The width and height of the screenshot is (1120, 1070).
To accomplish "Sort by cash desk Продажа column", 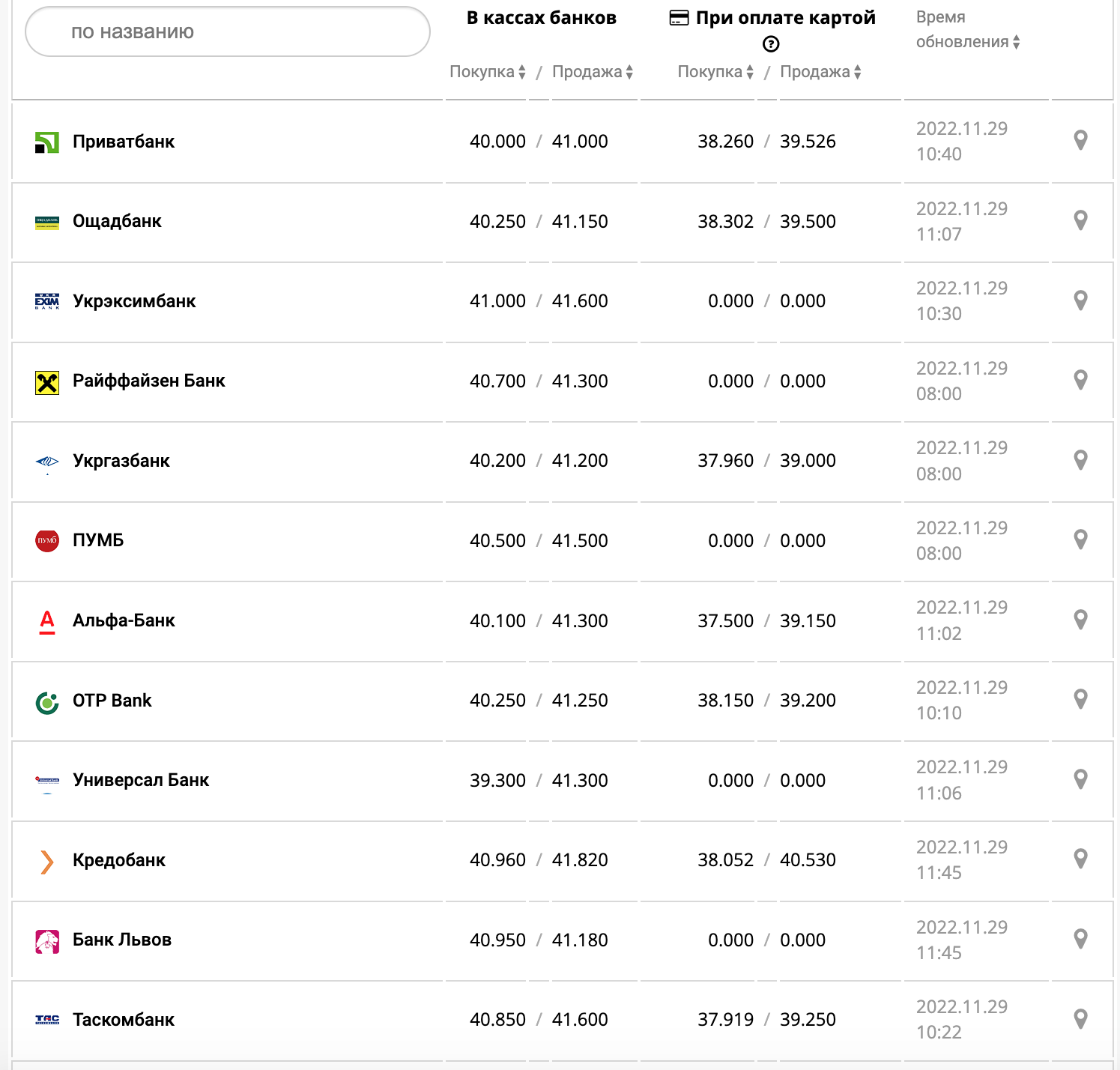I will click(x=593, y=72).
